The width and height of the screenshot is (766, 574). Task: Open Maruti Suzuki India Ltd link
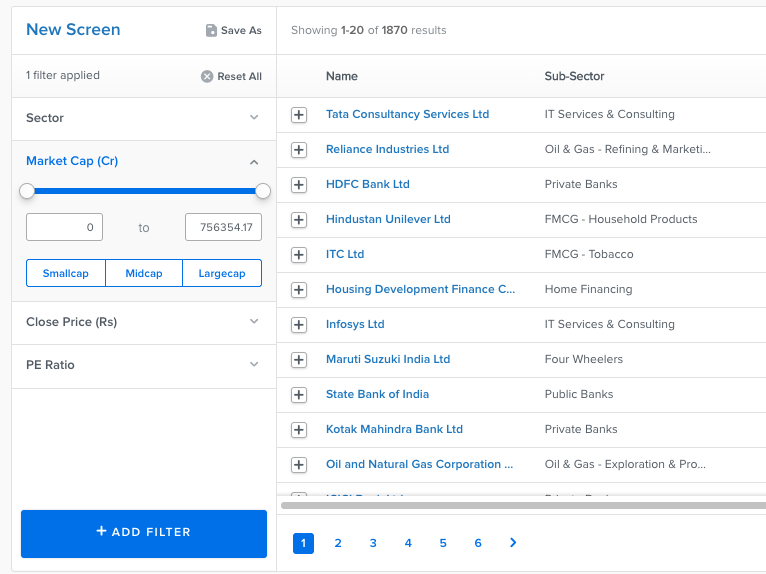[388, 359]
